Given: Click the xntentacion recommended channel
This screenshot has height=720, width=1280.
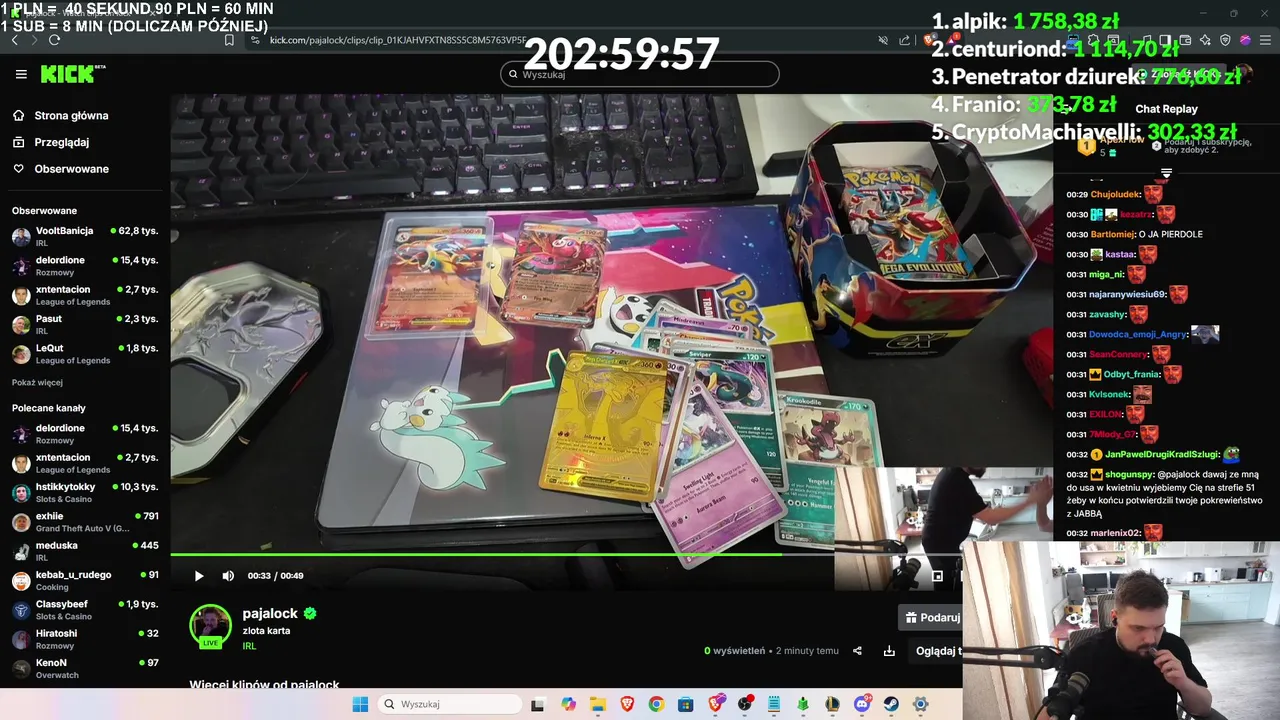Looking at the screenshot, I should coord(85,463).
